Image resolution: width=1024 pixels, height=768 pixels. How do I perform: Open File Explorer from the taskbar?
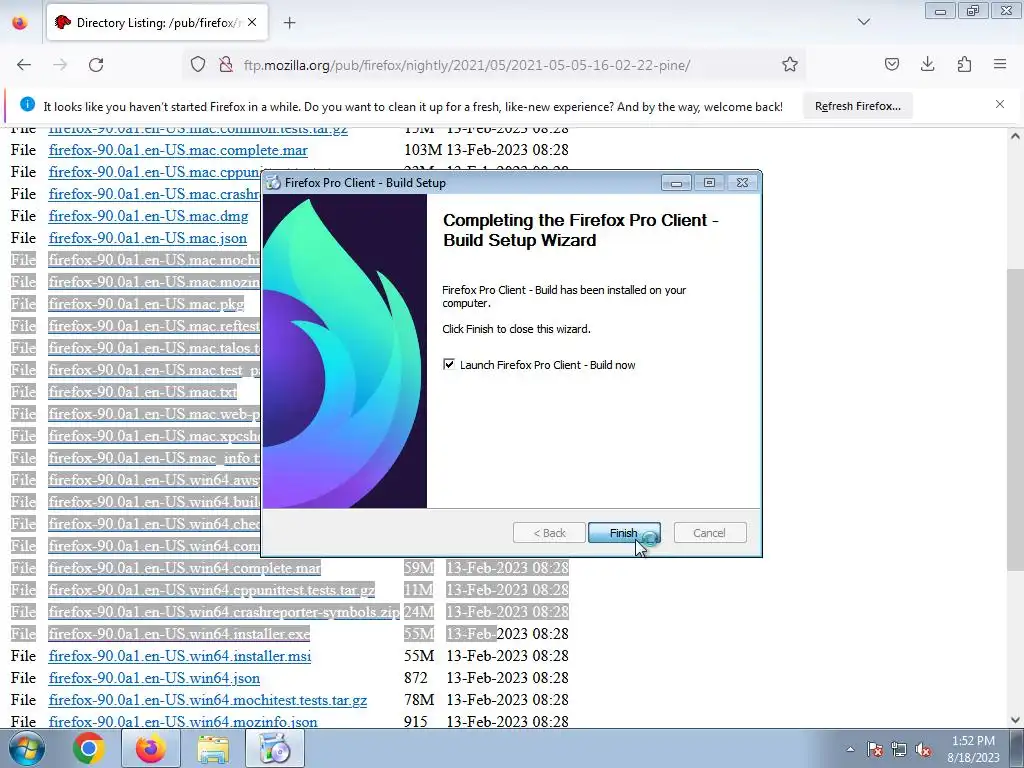coord(213,748)
